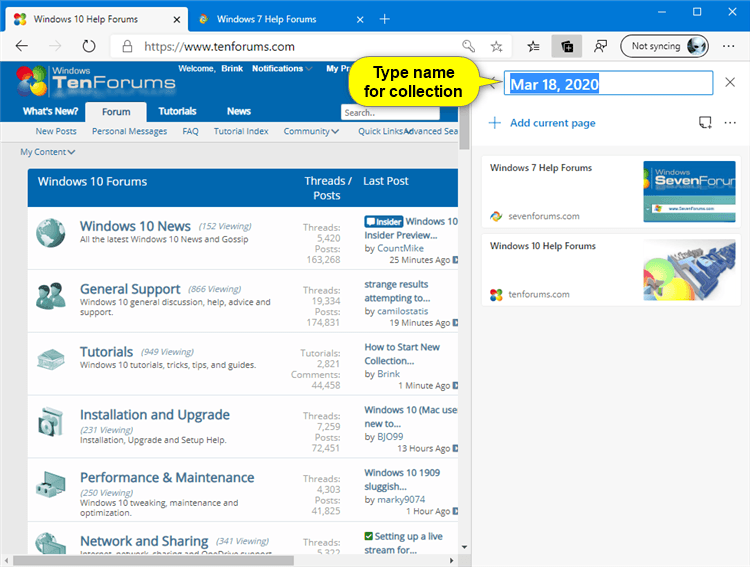The width and height of the screenshot is (750, 567).
Task: Open the Tutorial Index link
Action: 241,131
